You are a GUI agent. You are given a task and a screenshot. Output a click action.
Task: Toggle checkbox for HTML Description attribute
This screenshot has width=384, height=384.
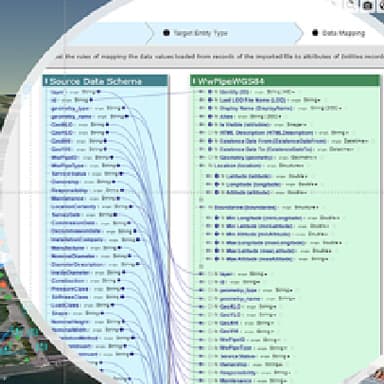211,133
